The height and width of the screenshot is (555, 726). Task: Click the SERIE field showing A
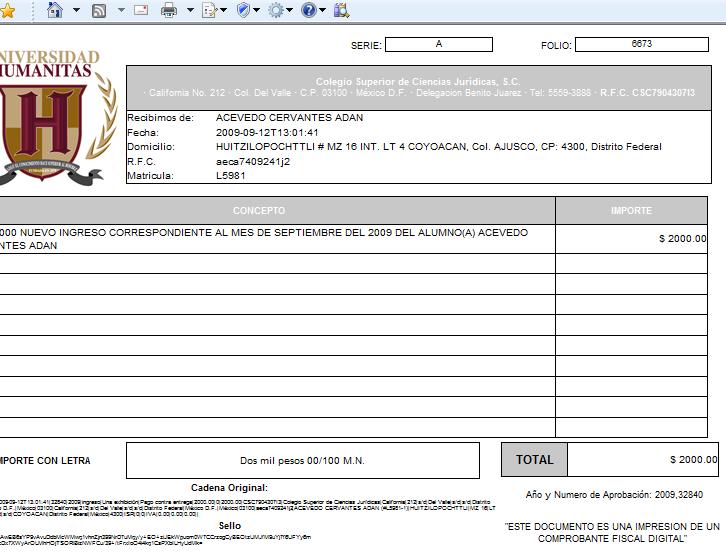click(x=438, y=44)
